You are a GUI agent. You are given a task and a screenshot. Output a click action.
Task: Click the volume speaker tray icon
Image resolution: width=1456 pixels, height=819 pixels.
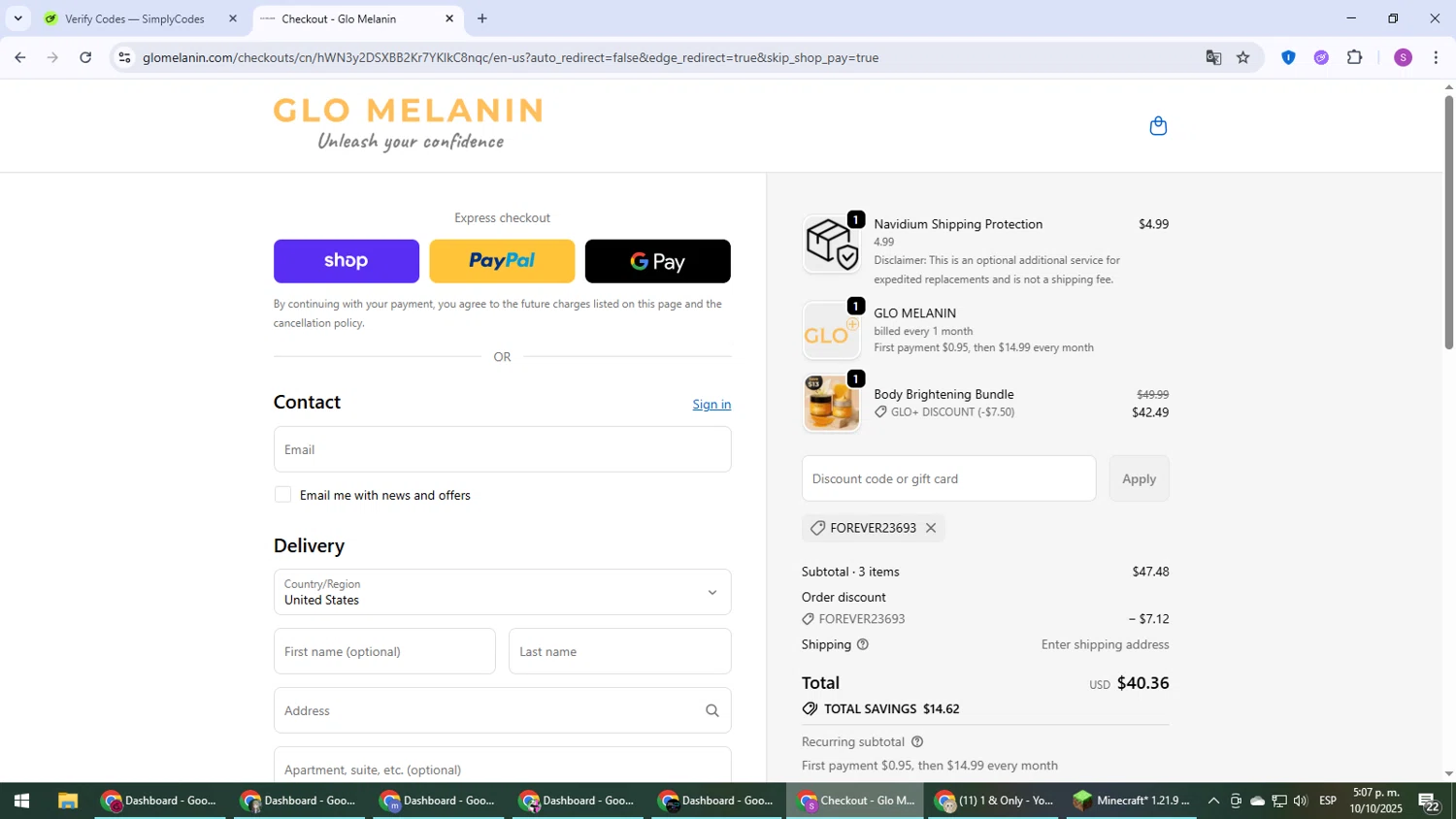1301,802
